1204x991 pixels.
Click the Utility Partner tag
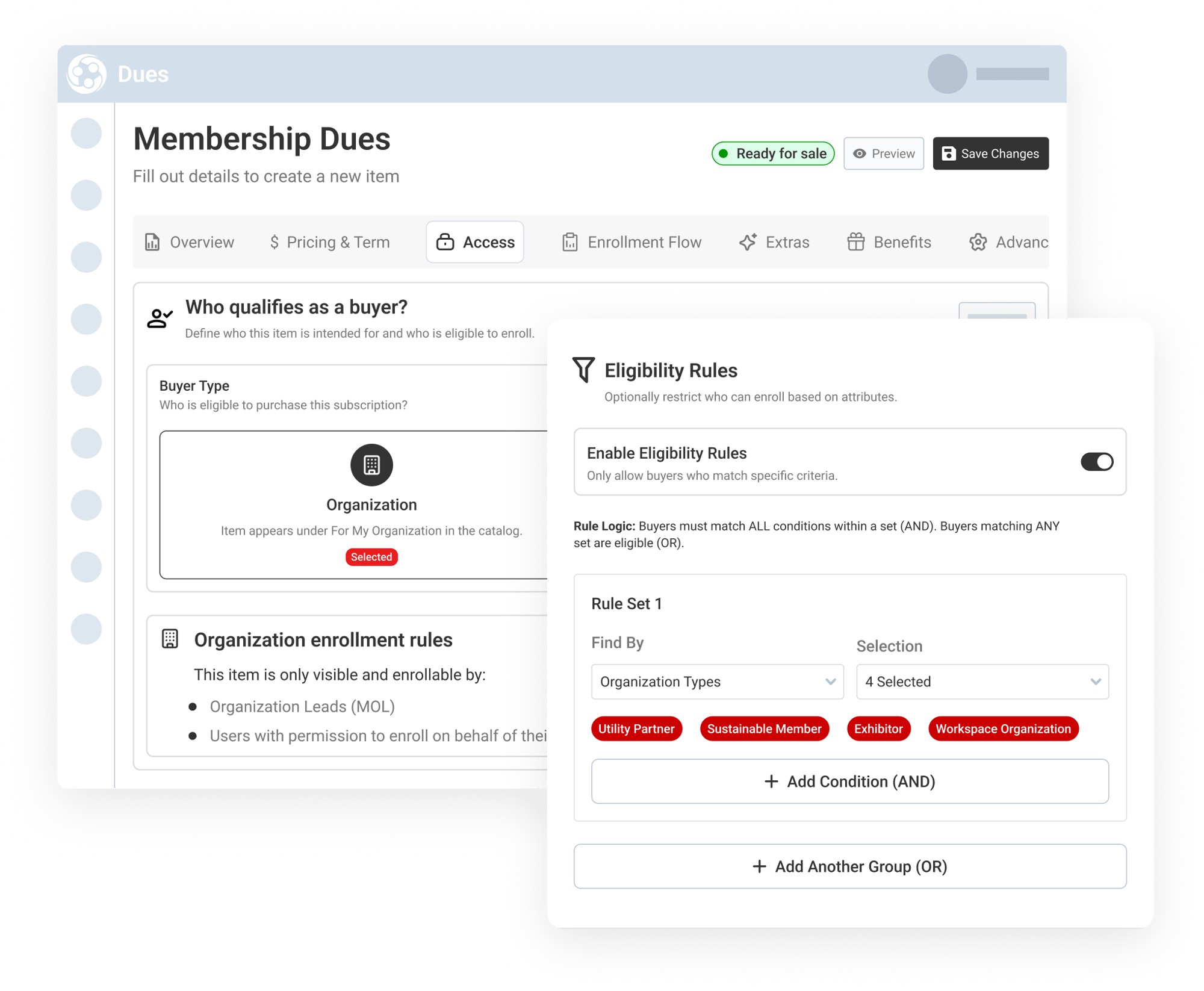pos(636,728)
